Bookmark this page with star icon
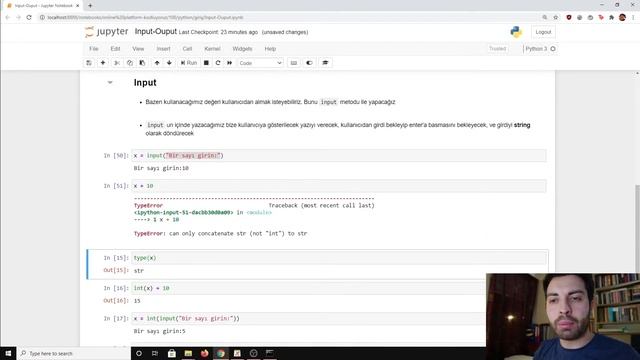This screenshot has height=360, width=640. click(556, 18)
